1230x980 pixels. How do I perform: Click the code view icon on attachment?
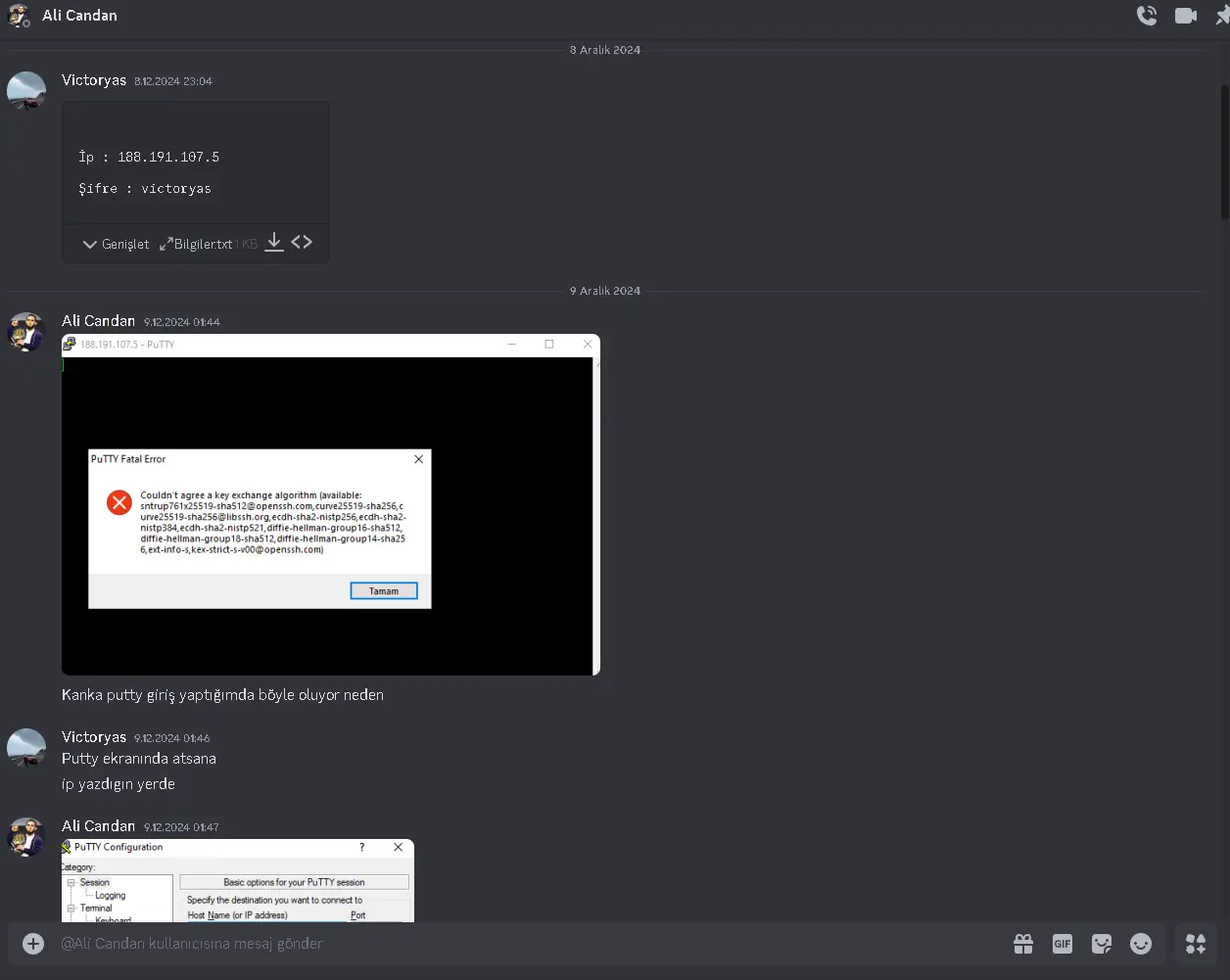[302, 242]
